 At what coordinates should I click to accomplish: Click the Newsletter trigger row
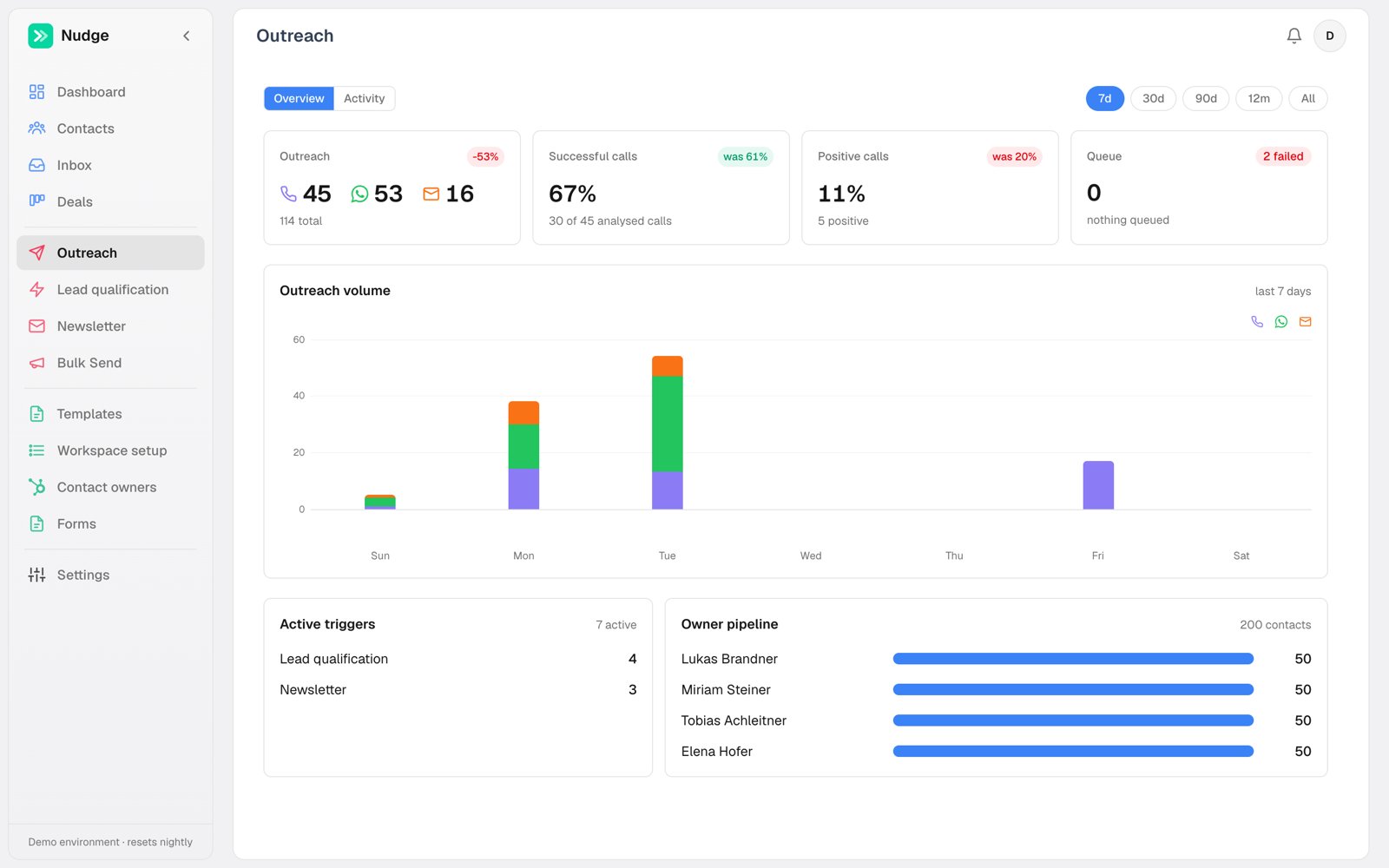[458, 690]
